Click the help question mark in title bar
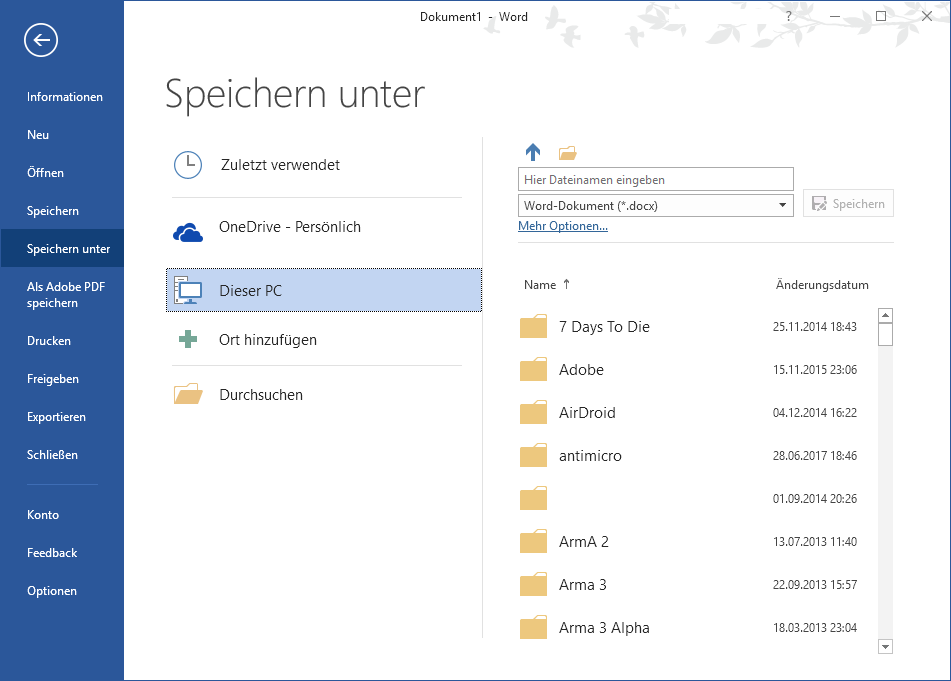This screenshot has width=951, height=681. 788,16
